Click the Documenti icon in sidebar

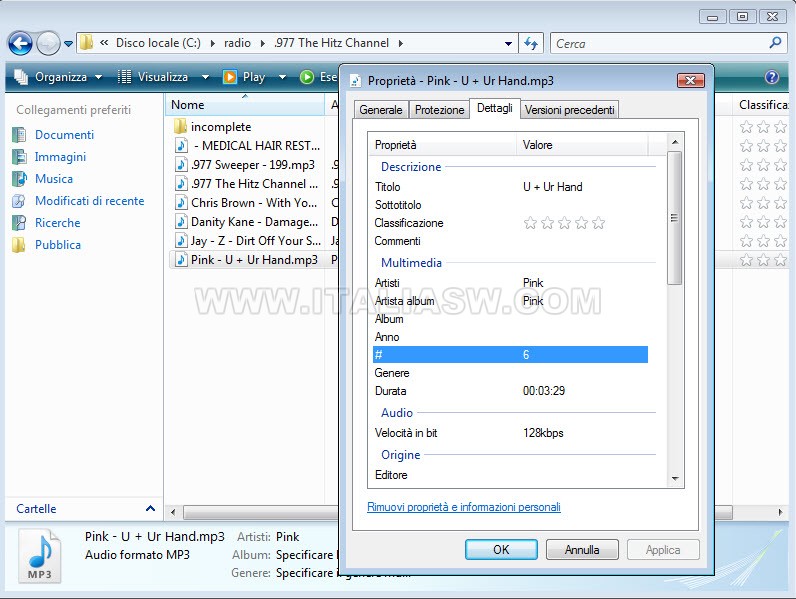pos(19,135)
